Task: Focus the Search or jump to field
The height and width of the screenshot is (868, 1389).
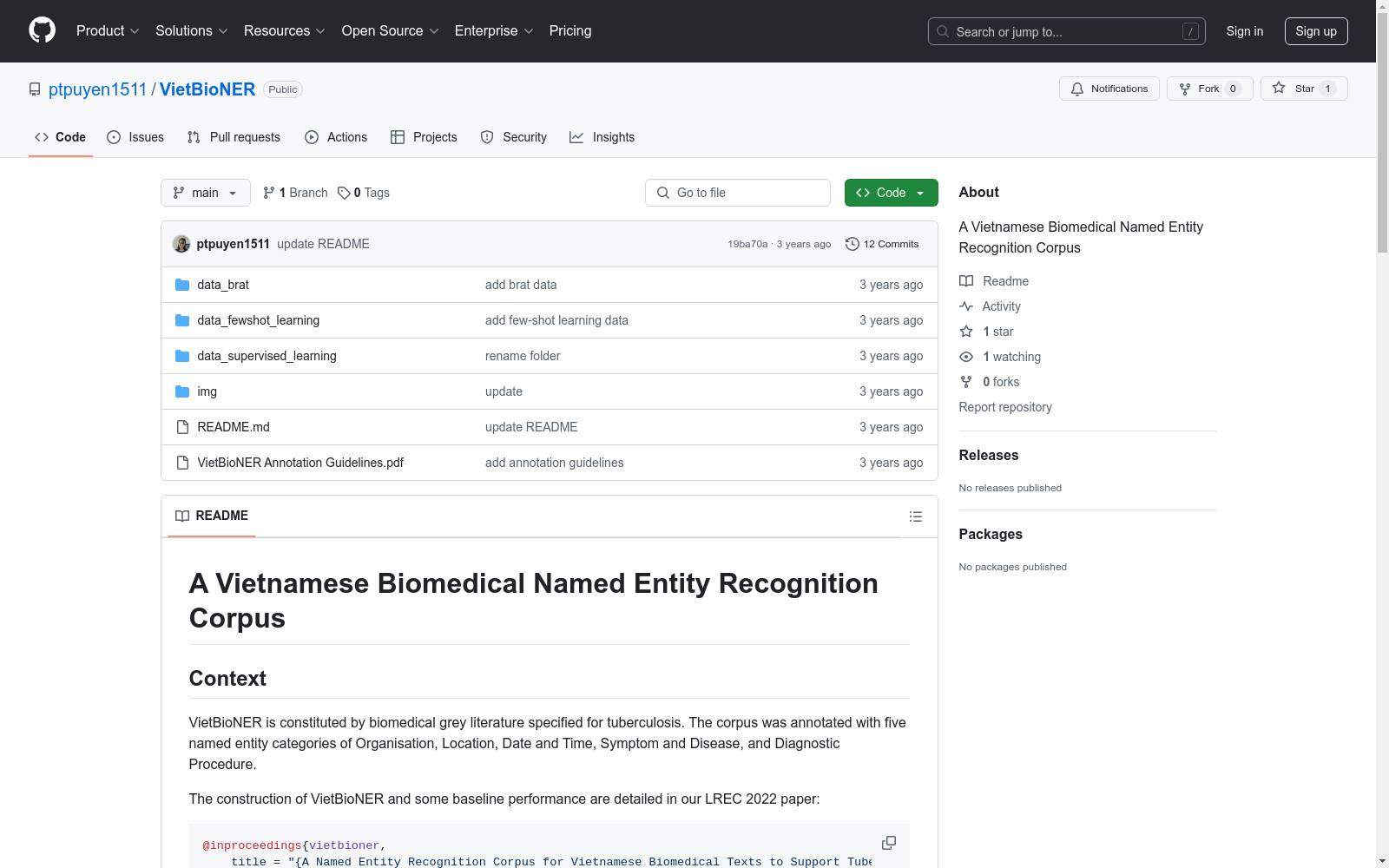Action: [1067, 31]
